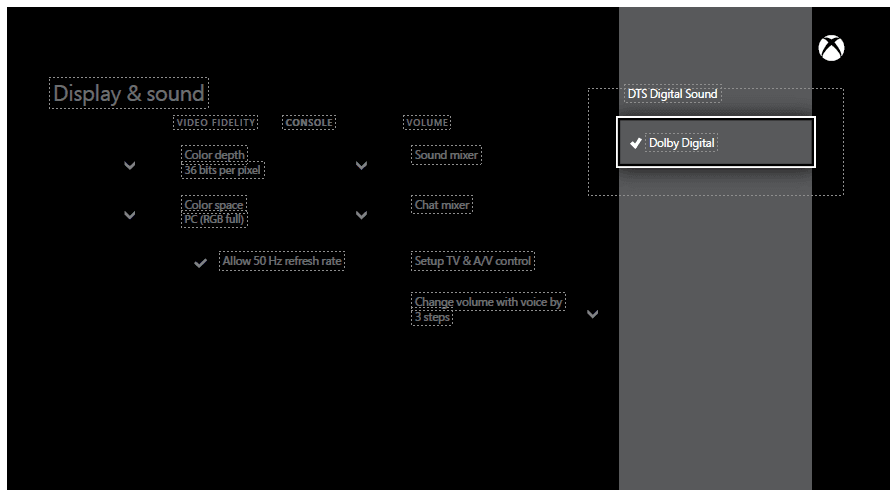Click the 36 bits per pixel value
Image resolution: width=896 pixels, height=497 pixels.
pyautogui.click(x=224, y=170)
